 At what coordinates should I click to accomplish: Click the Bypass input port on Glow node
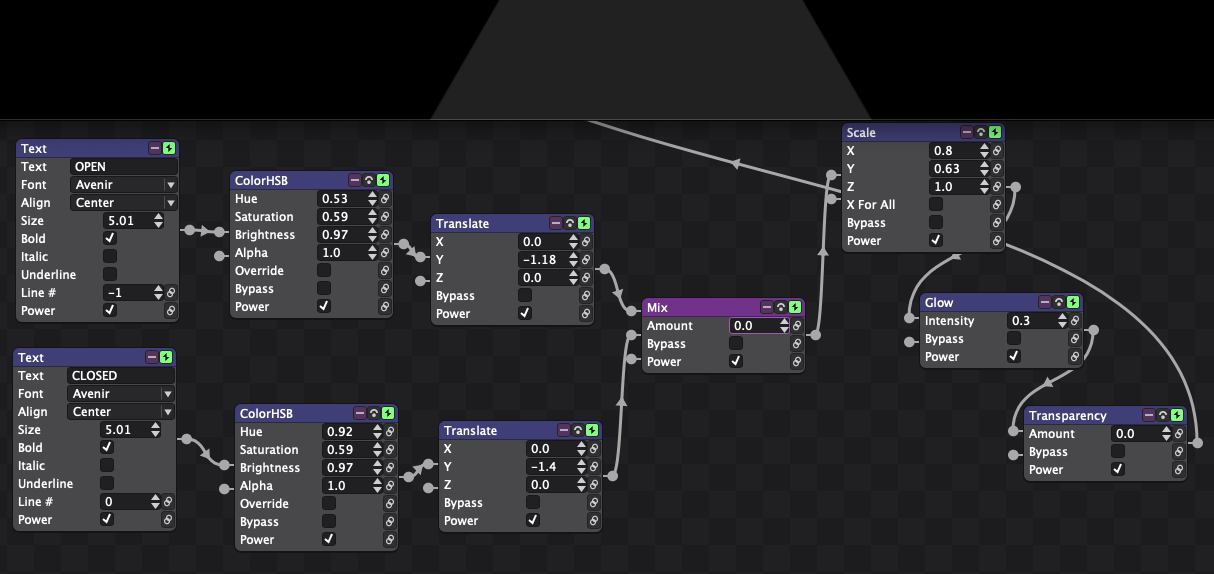909,342
